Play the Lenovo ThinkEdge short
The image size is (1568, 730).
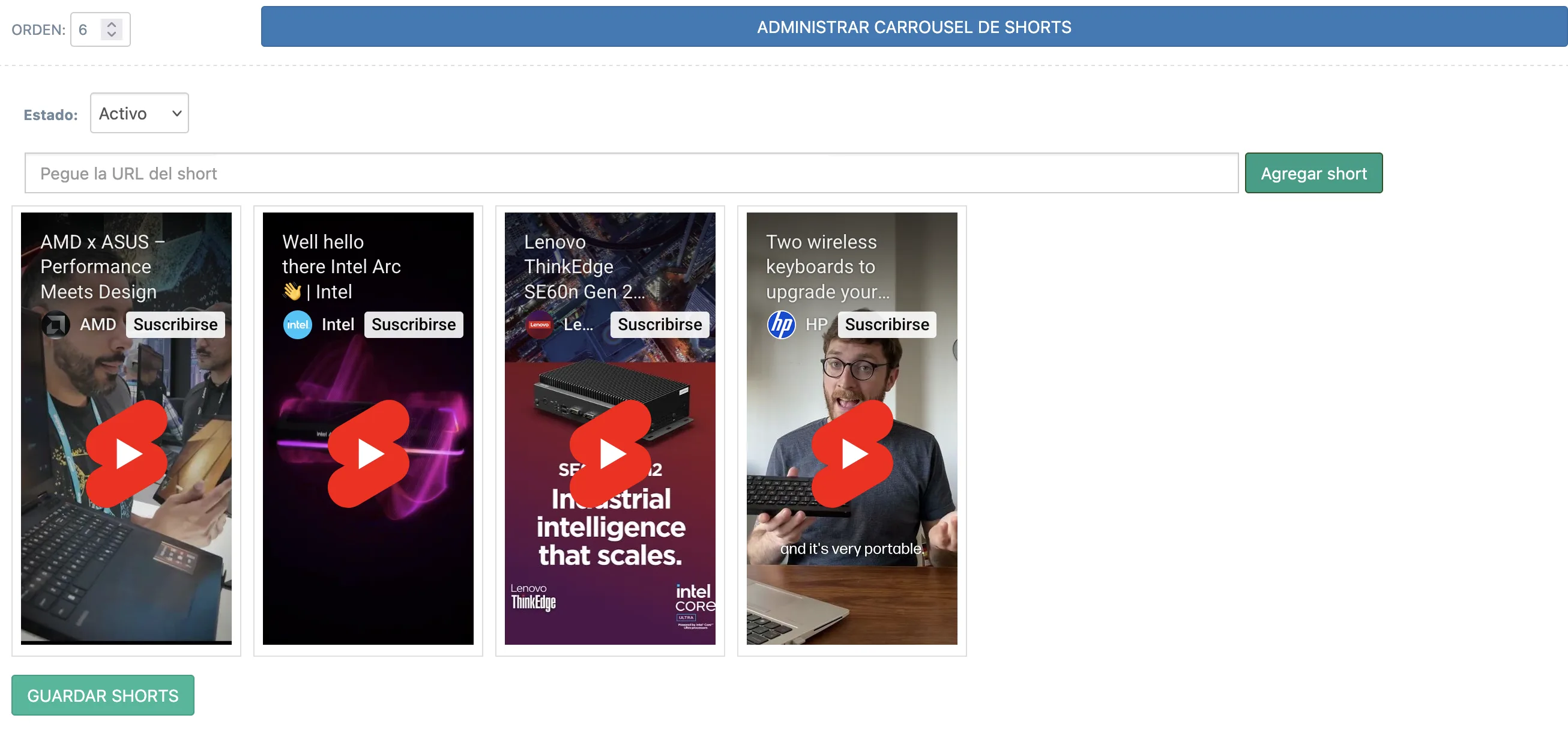[610, 454]
